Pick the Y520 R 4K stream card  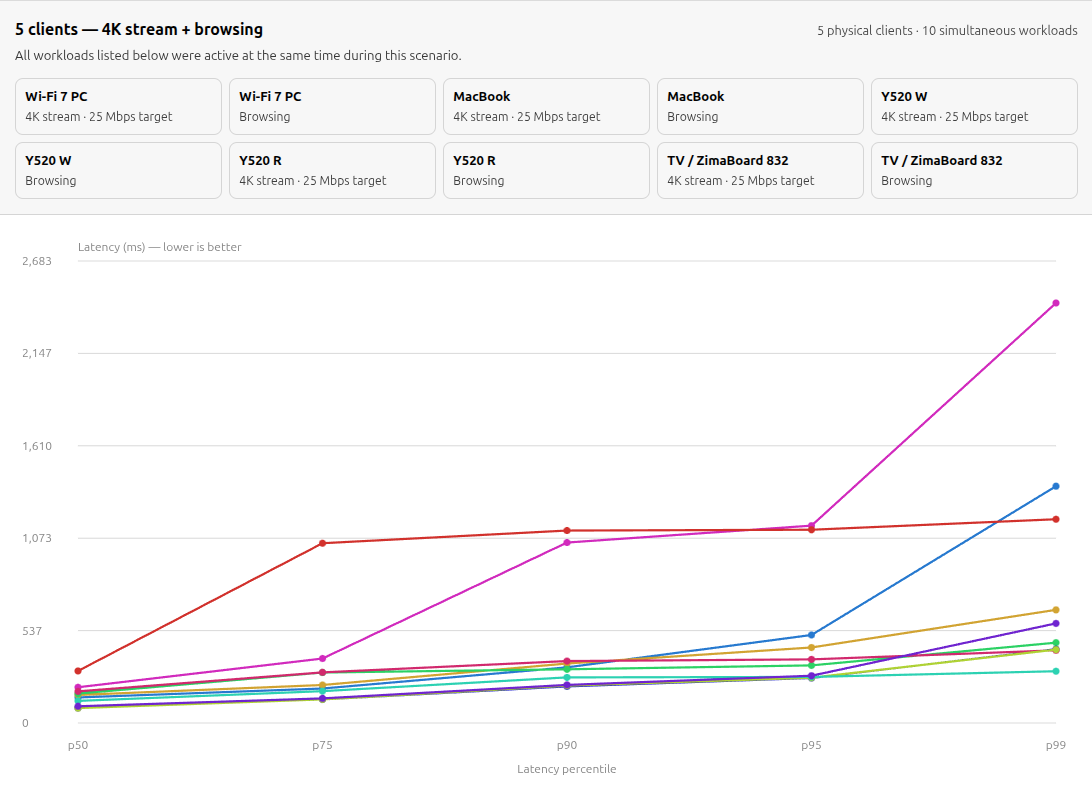pos(332,171)
